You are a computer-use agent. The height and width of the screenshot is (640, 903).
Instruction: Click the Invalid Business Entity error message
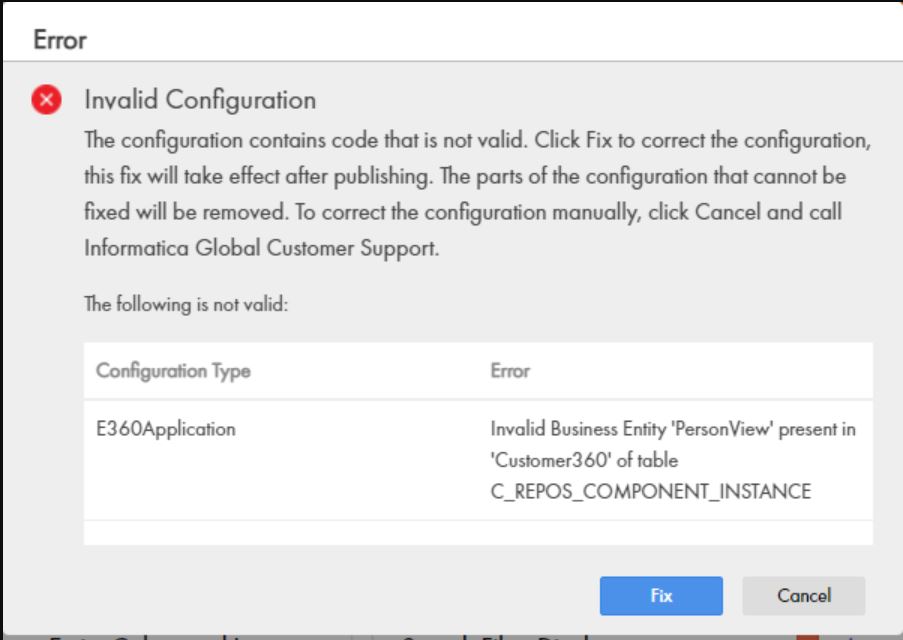(673, 460)
